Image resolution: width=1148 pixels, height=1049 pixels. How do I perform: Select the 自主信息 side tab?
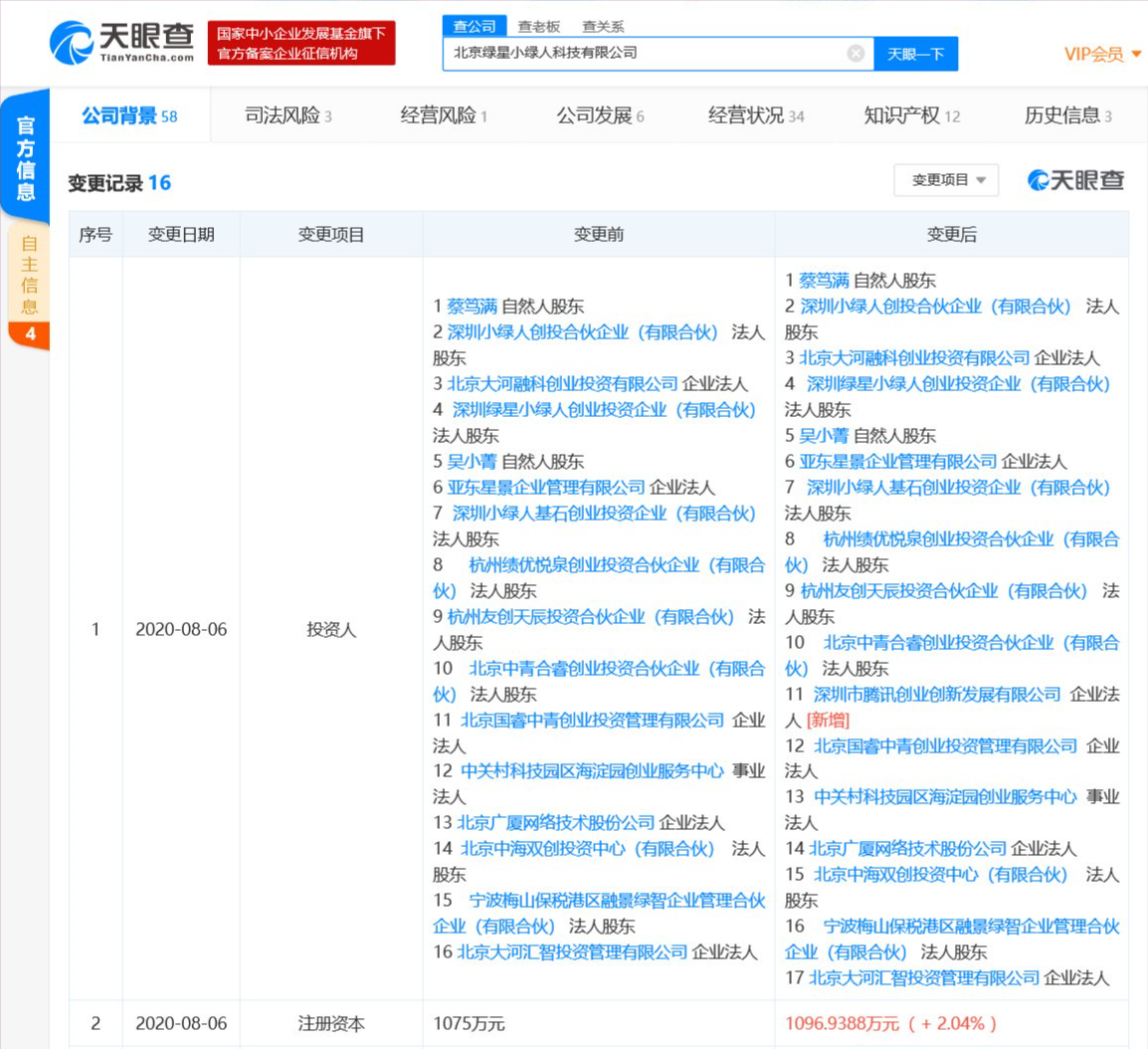(29, 274)
